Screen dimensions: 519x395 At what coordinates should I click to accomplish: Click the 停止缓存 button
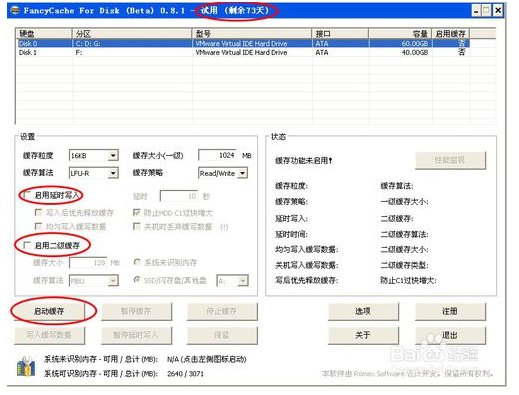222,311
